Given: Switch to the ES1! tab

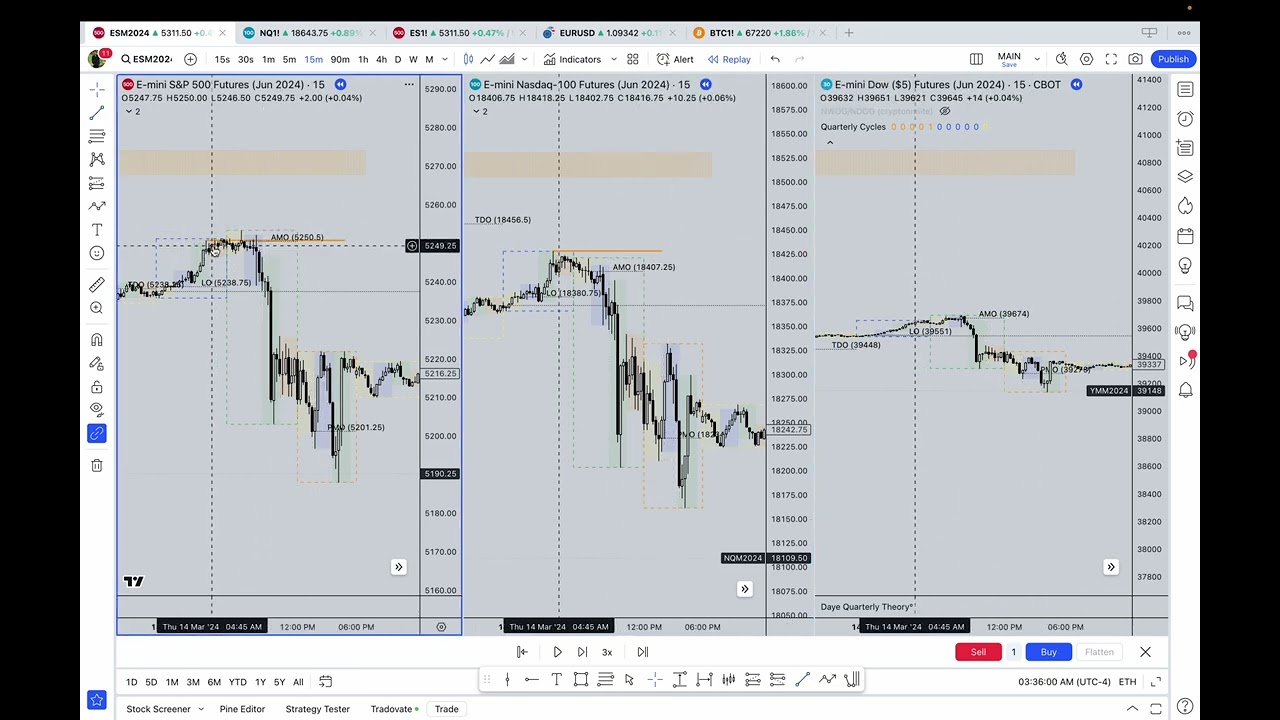Looking at the screenshot, I should tap(458, 33).
